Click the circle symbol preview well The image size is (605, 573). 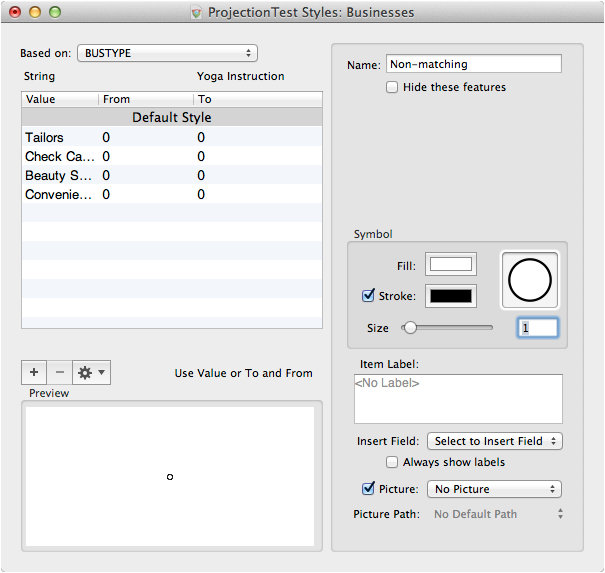click(x=529, y=280)
